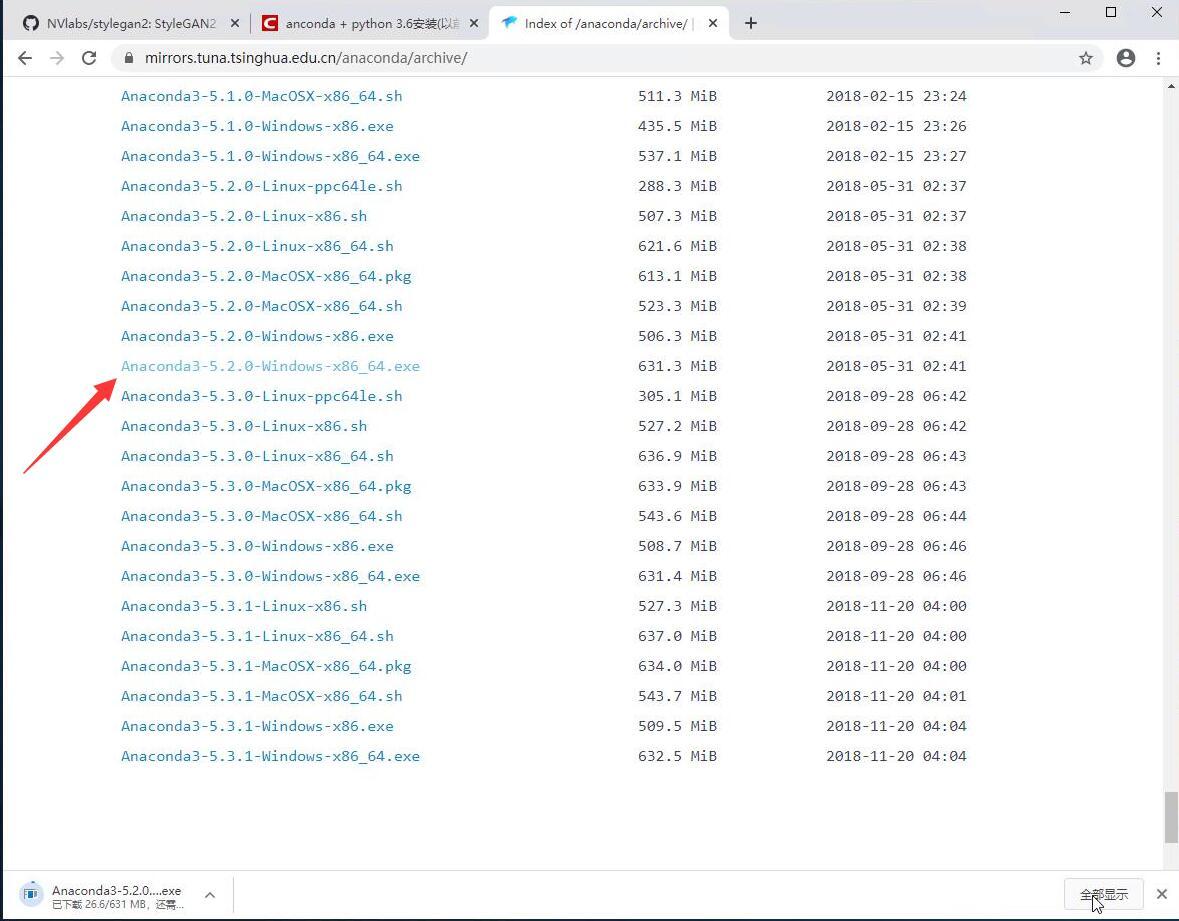Download Anaconda3-5.3.1-Windows-x86.exe
Viewport: 1179px width, 921px height.
click(x=257, y=726)
